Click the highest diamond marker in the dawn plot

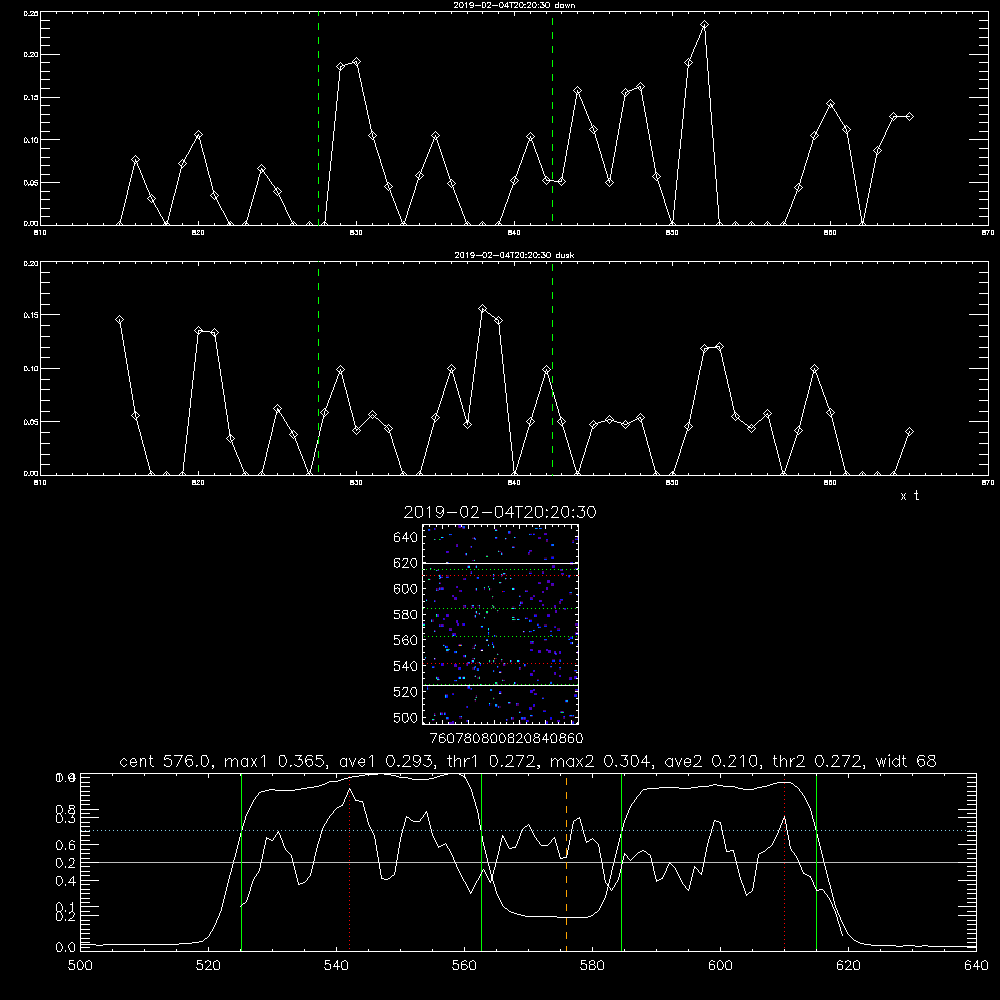click(704, 25)
